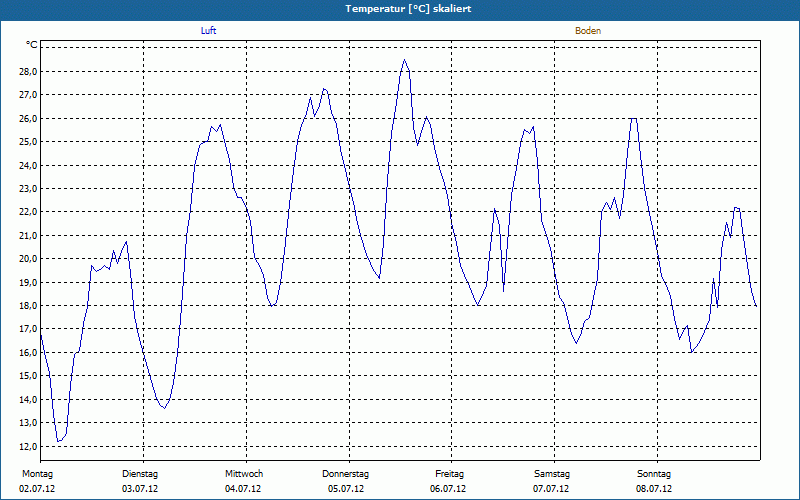
Task: Click the 24,0 y-axis value
Action: (x=28, y=165)
